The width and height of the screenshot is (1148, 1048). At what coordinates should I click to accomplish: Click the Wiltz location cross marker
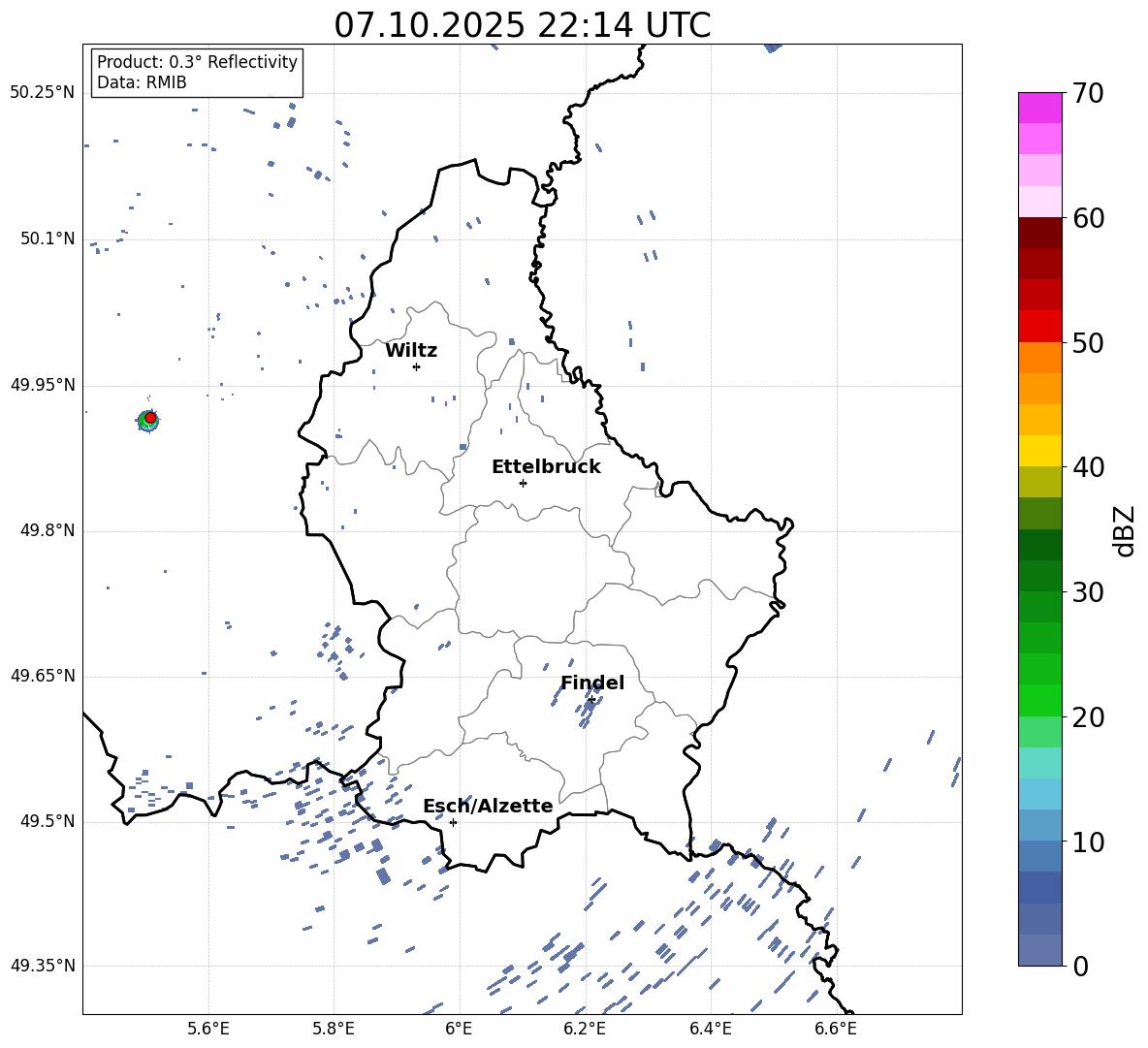click(x=417, y=366)
